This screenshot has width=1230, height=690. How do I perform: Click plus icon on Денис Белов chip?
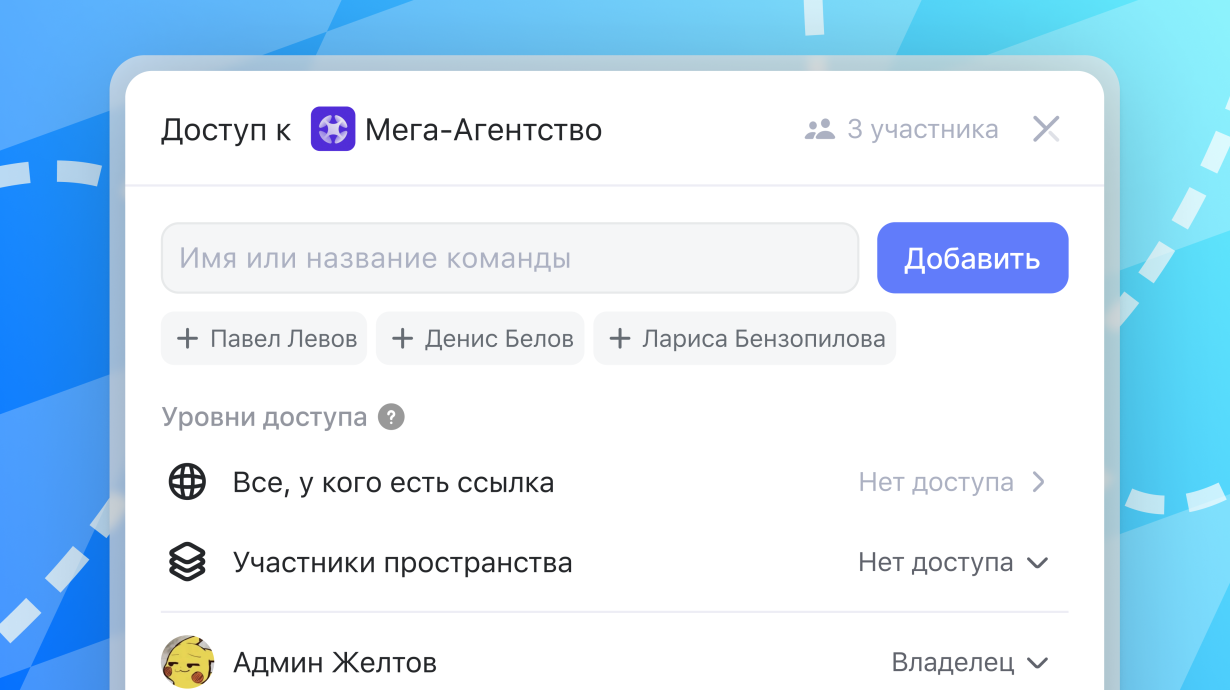[x=402, y=339]
